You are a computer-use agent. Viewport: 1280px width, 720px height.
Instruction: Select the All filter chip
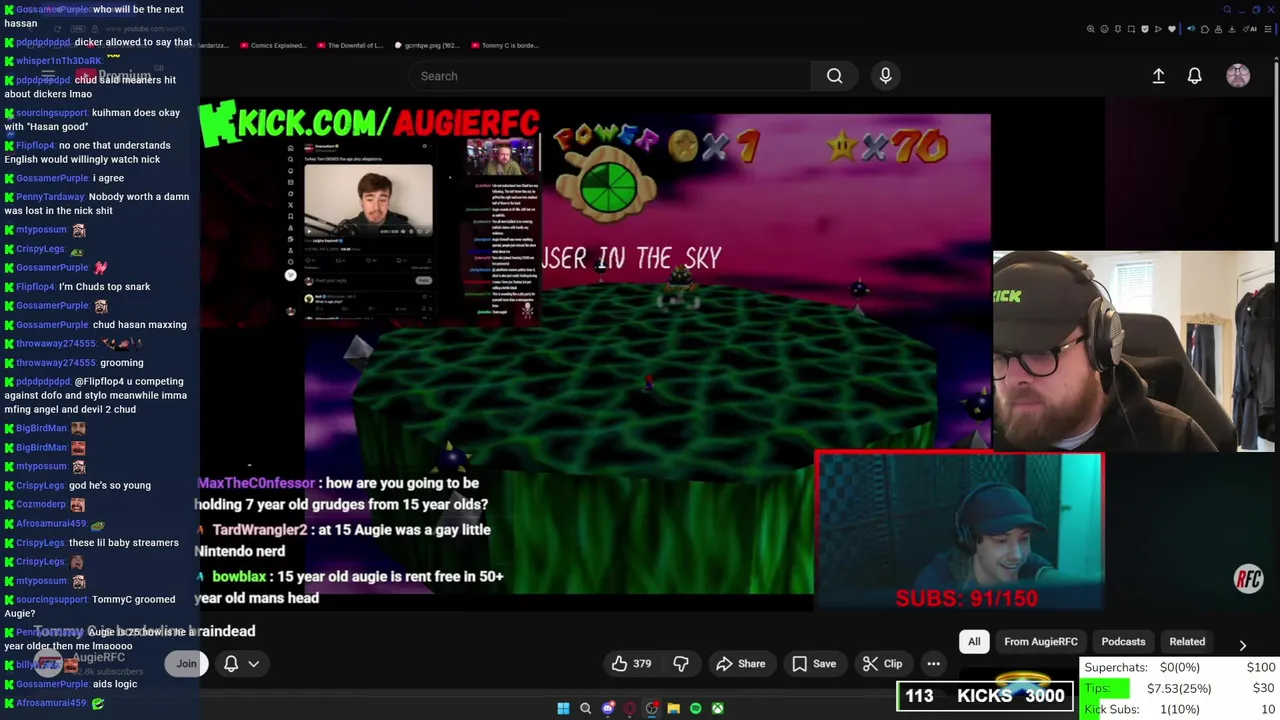click(x=974, y=642)
